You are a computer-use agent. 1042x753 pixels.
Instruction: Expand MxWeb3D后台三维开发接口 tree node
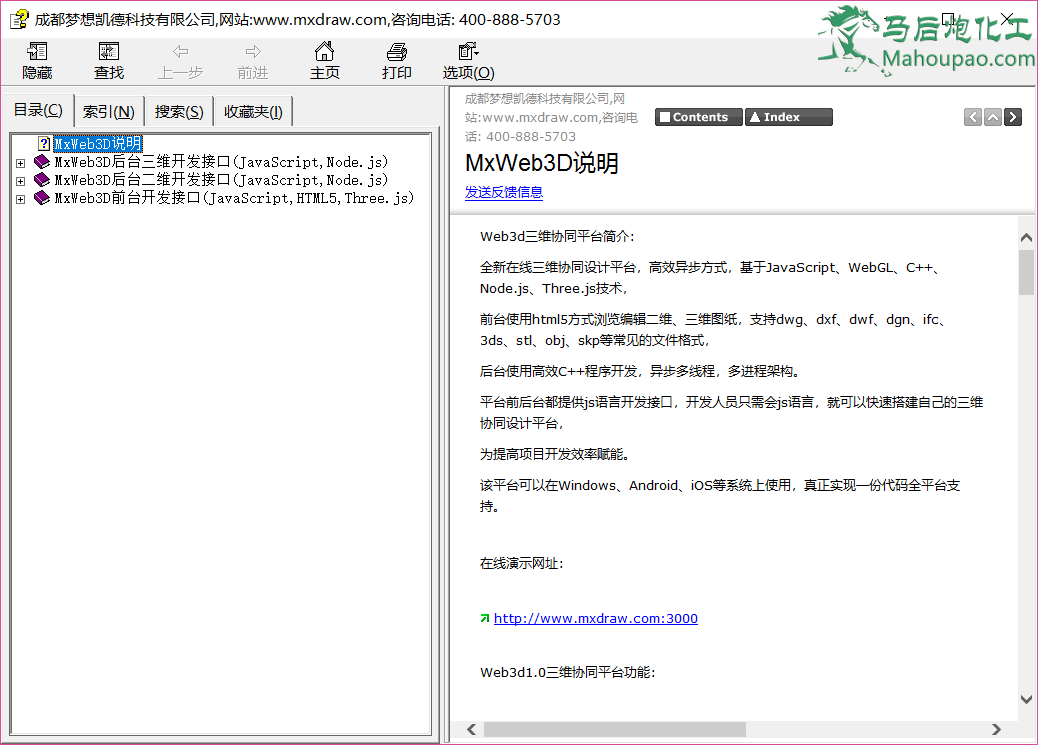coord(20,162)
